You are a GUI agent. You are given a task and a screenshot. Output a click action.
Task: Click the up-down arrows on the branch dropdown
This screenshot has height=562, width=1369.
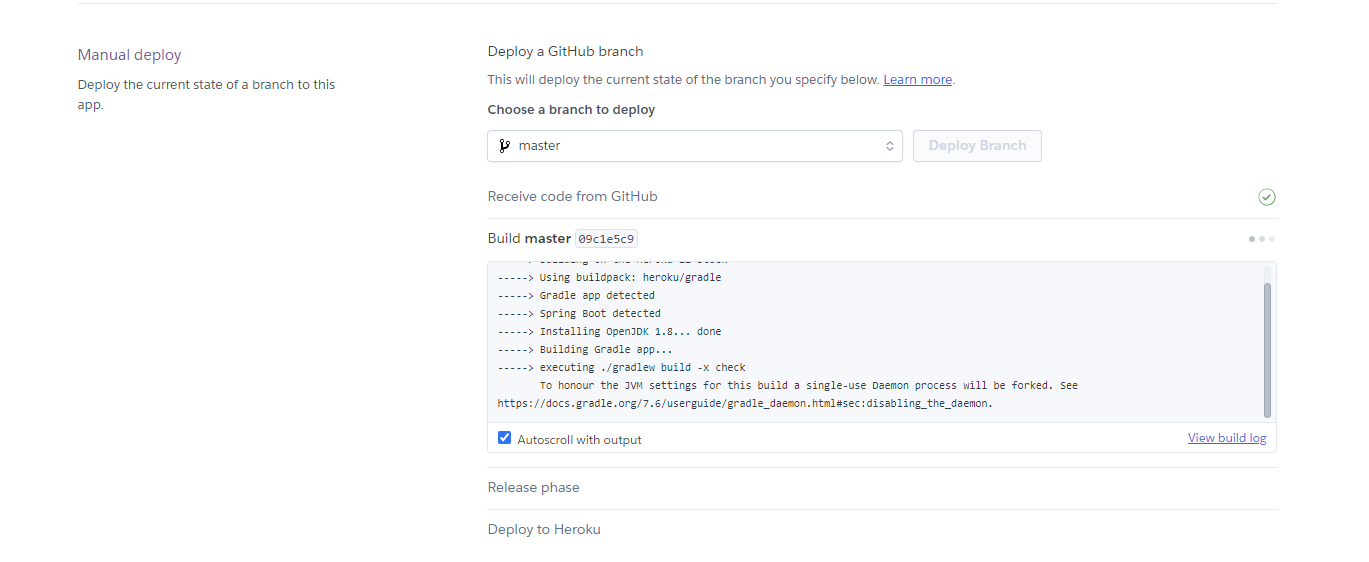click(890, 146)
